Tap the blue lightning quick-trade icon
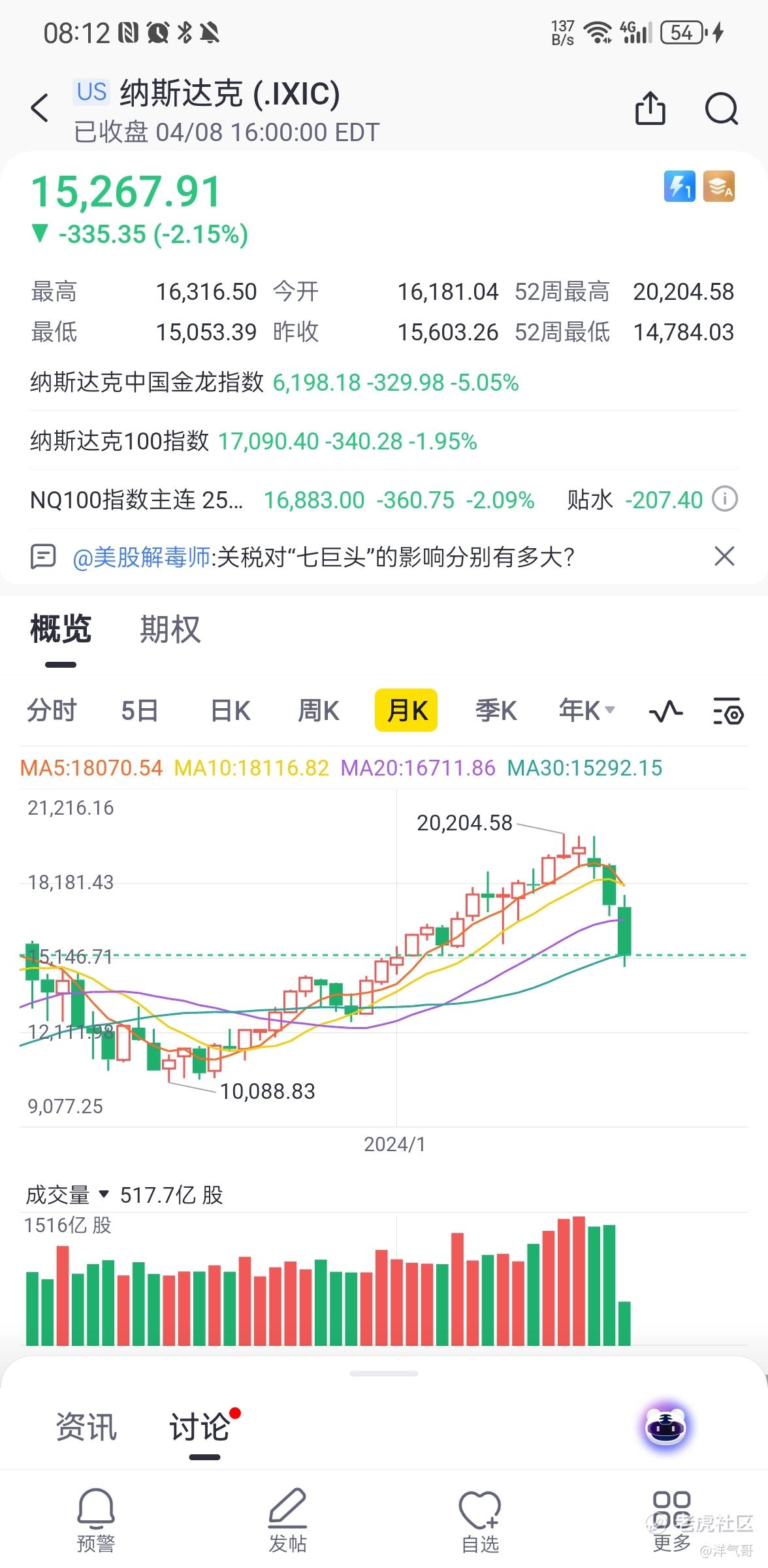 click(679, 187)
